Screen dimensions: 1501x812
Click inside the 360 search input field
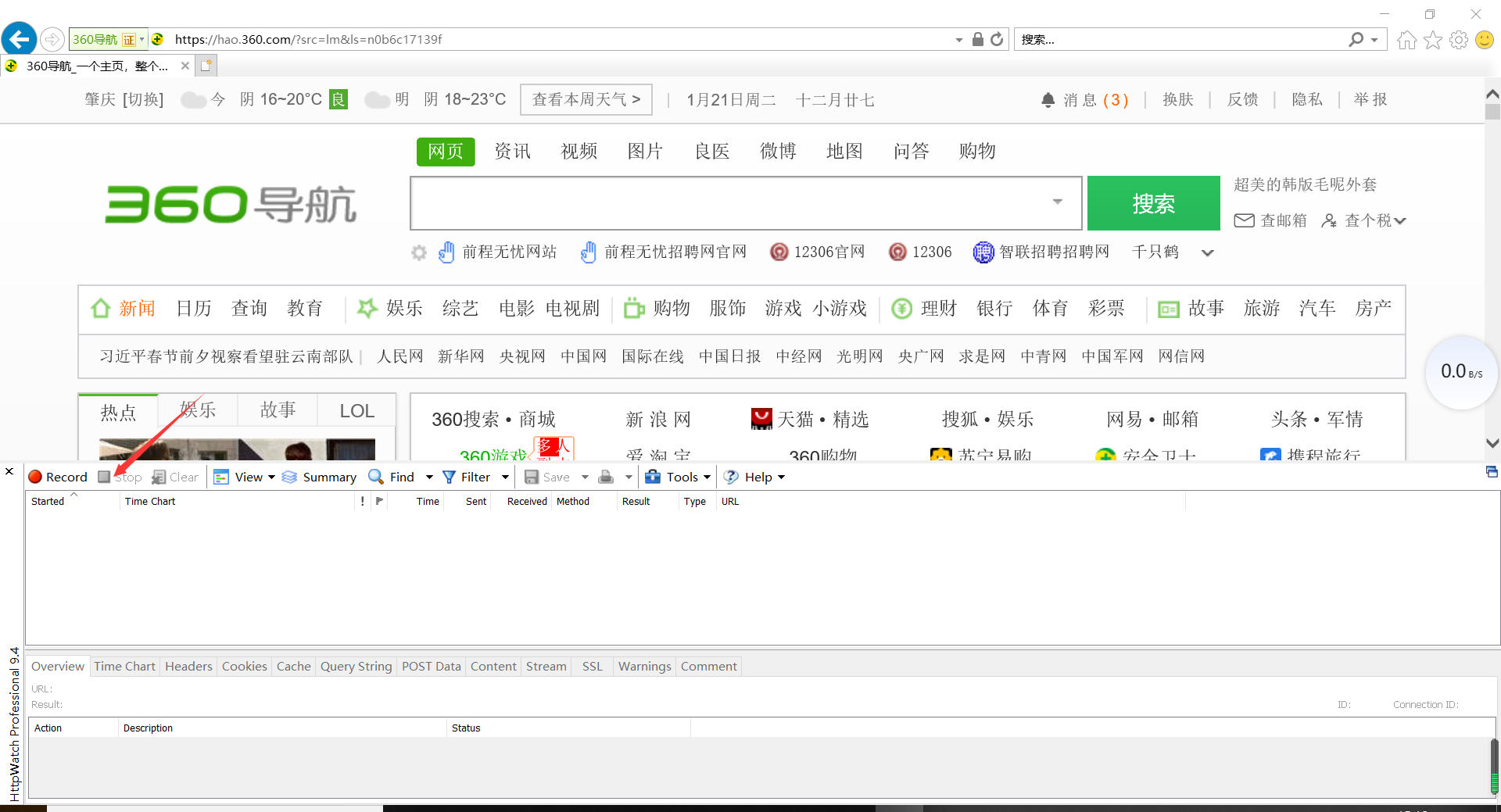pos(727,203)
